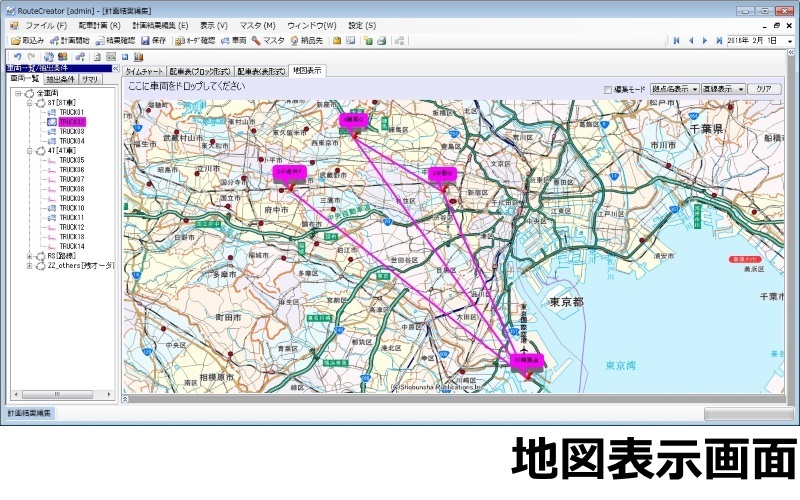The image size is (800, 500).
Task: Expand bottom panel with double-chevron below map
Action: (x=126, y=399)
